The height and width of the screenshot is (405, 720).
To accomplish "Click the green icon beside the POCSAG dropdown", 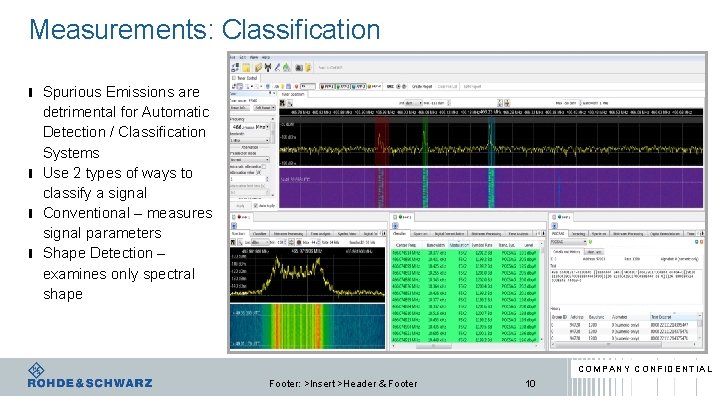I will coord(591,242).
